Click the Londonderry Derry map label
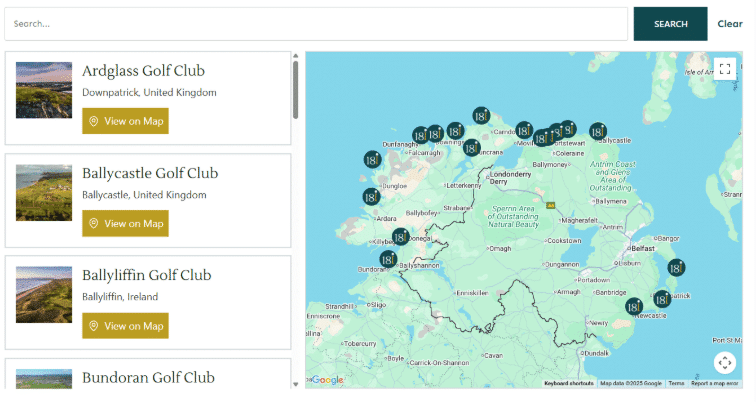Screen dimensions: 756x402 [x=510, y=178]
